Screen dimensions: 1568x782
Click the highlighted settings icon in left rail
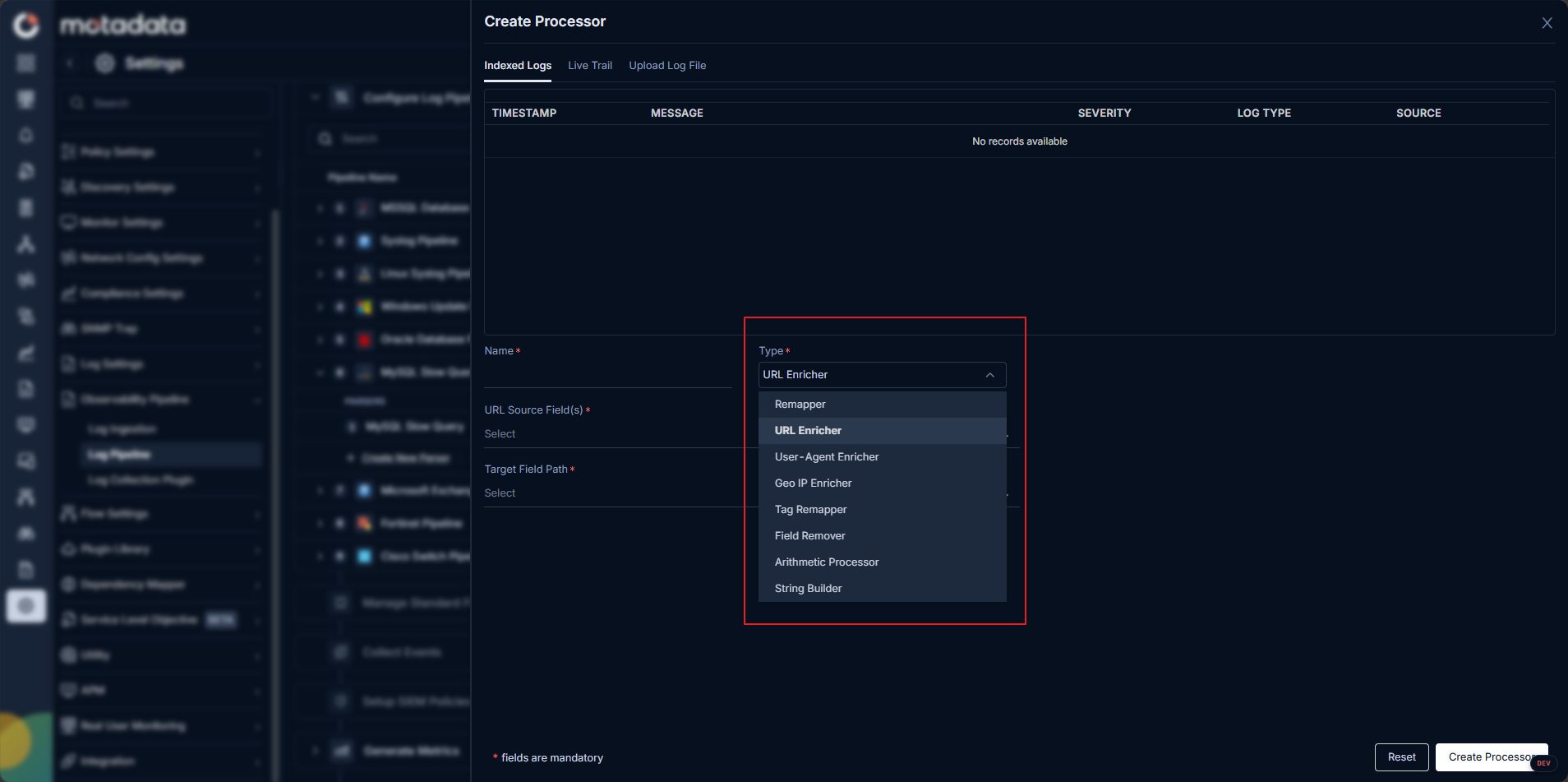pyautogui.click(x=26, y=606)
